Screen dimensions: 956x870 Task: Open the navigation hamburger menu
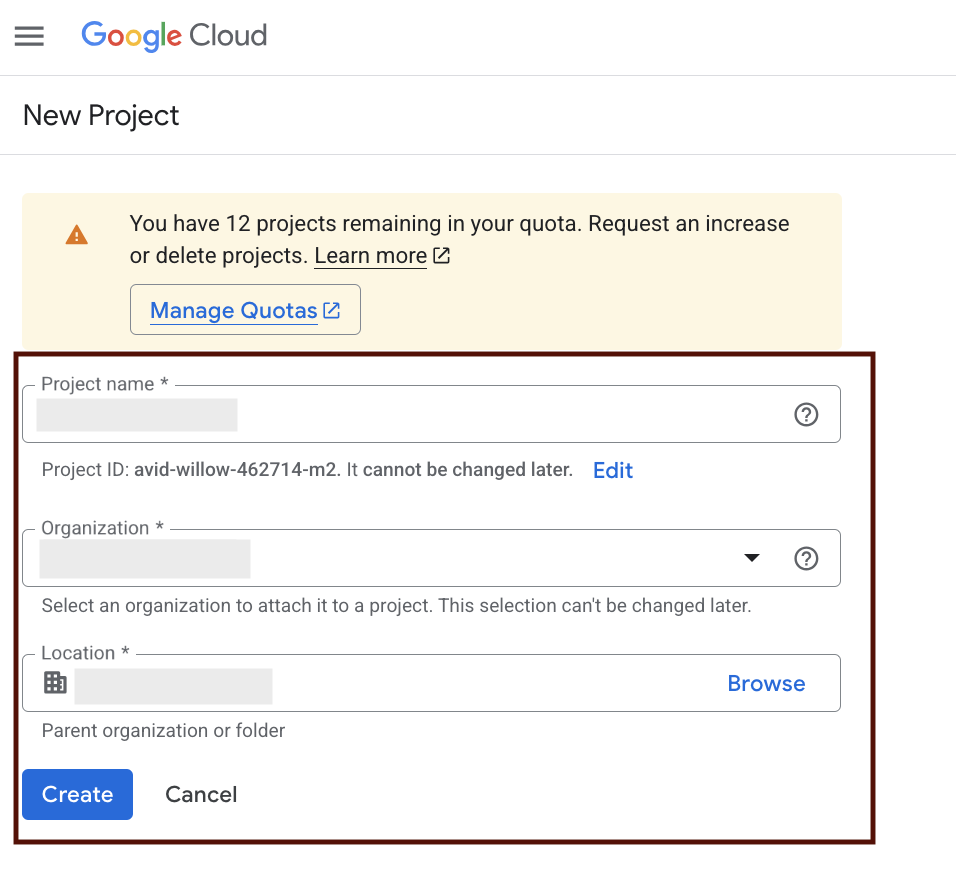[x=29, y=36]
